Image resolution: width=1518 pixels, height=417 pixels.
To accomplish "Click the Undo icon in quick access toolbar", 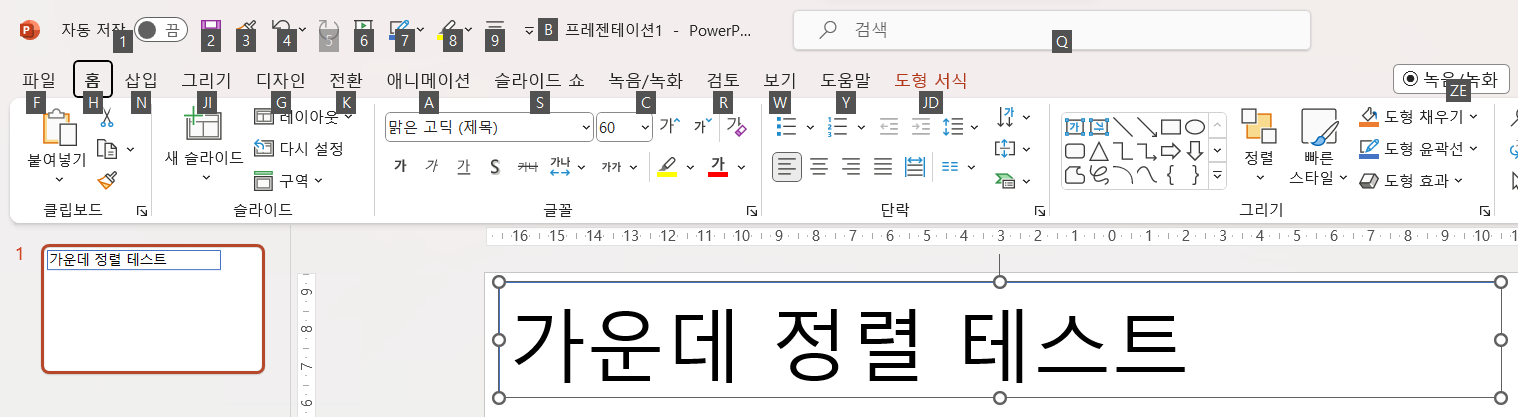I will (282, 29).
